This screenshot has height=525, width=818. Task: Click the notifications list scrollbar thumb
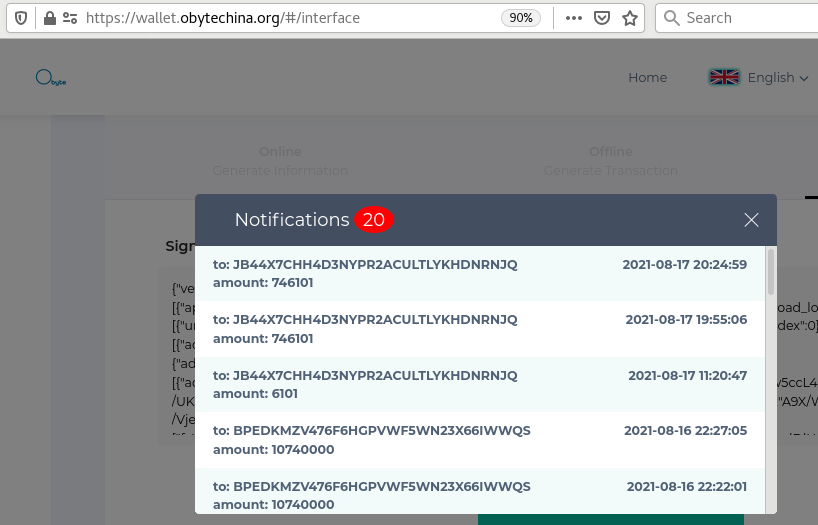click(x=771, y=271)
